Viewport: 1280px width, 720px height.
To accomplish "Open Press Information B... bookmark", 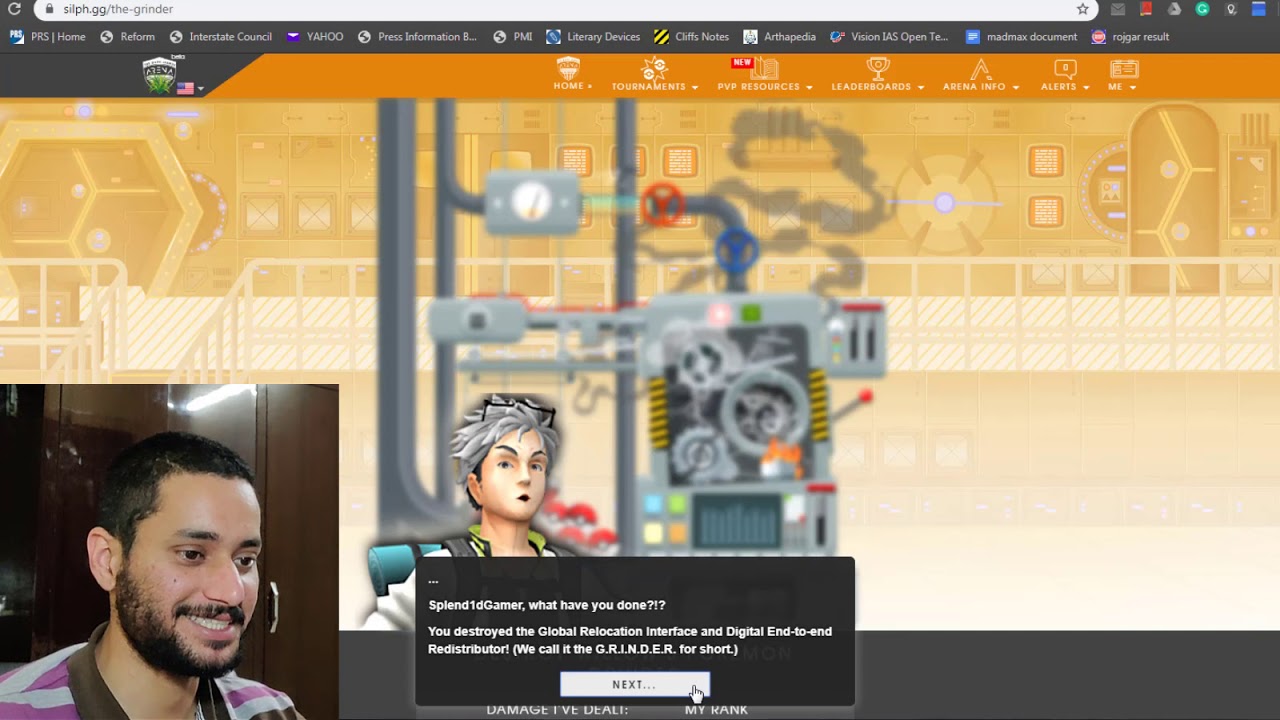I will pos(417,37).
